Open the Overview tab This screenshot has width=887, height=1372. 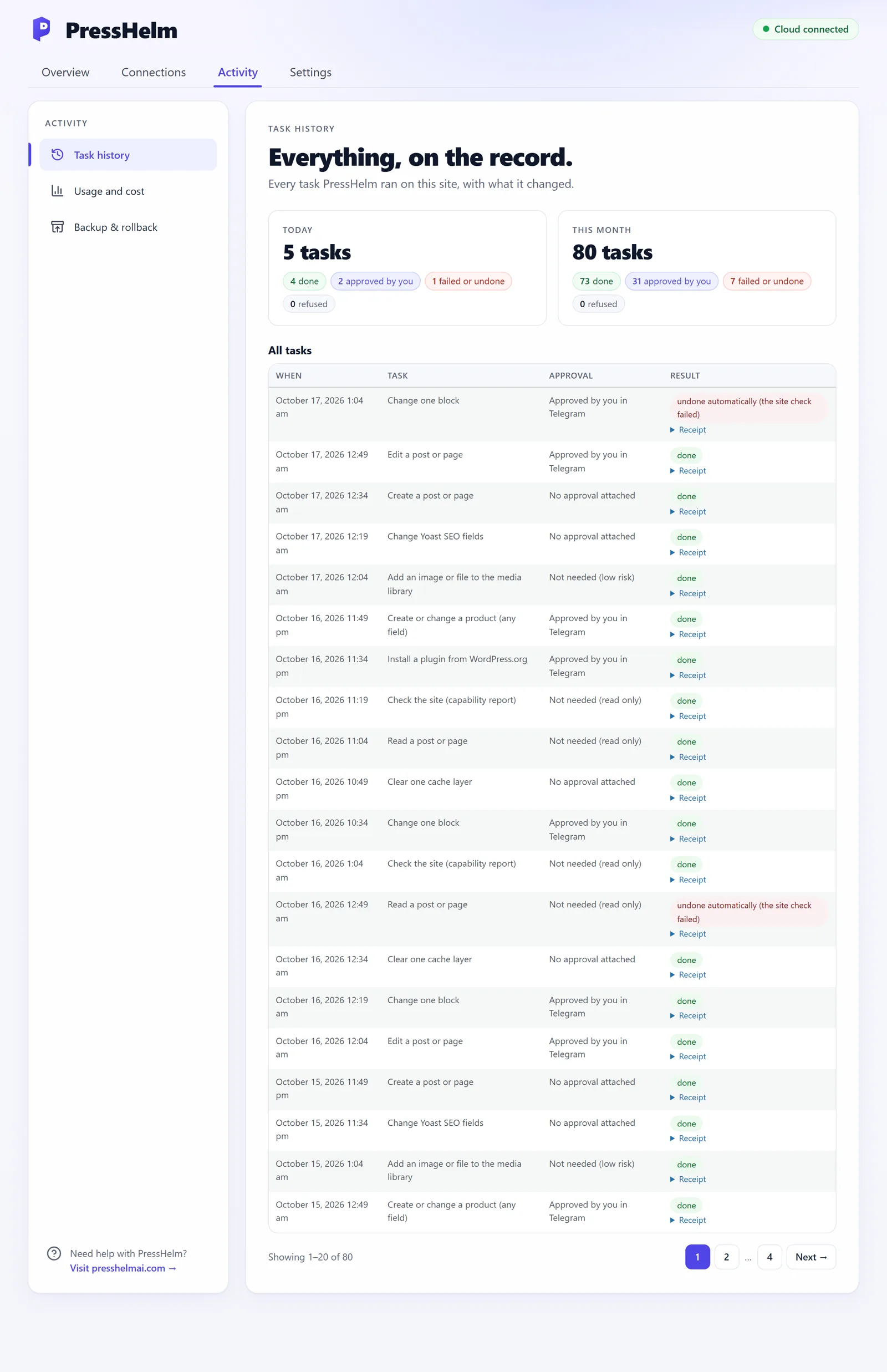tap(65, 73)
